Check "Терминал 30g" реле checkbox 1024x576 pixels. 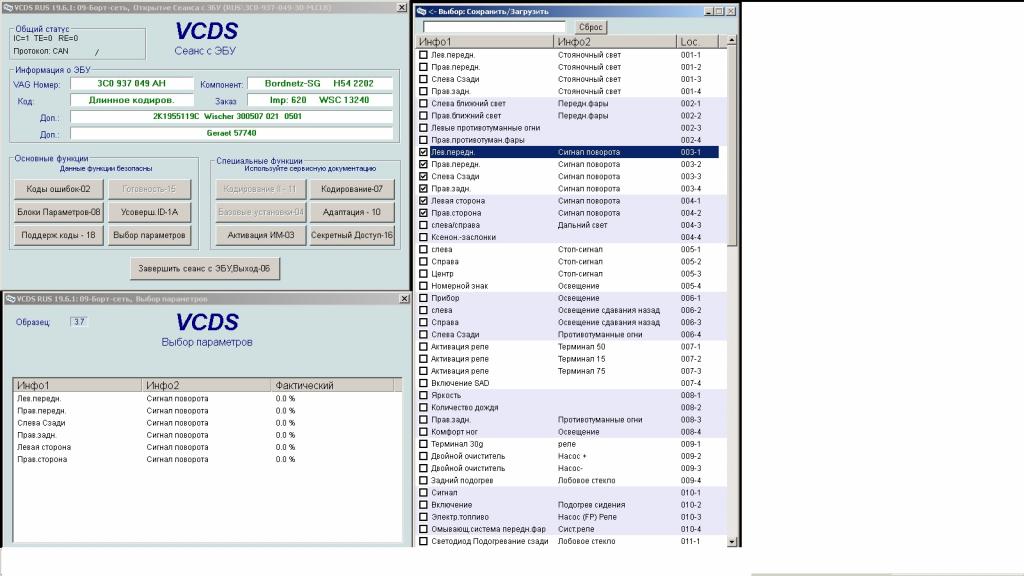click(x=423, y=444)
